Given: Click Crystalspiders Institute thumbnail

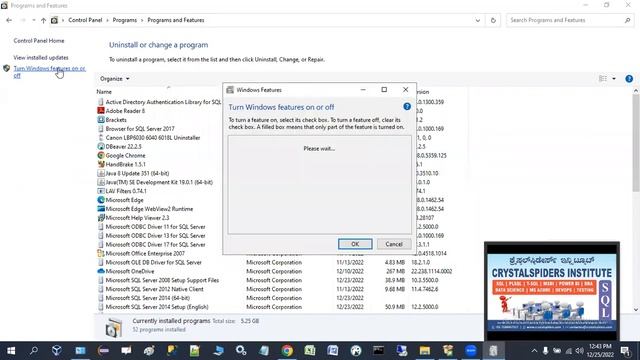Looking at the screenshot, I should point(552,291).
